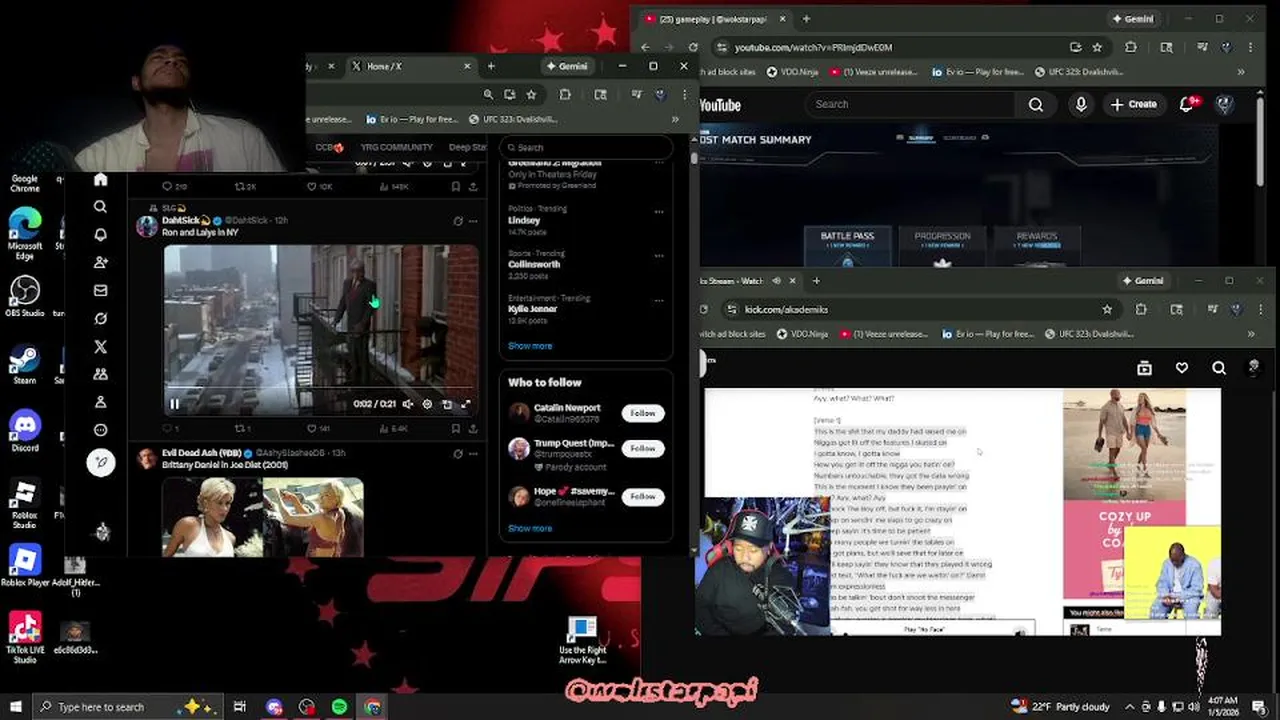Viewport: 1280px width, 720px height.
Task: Follow the Hope account
Action: pyautogui.click(x=643, y=496)
